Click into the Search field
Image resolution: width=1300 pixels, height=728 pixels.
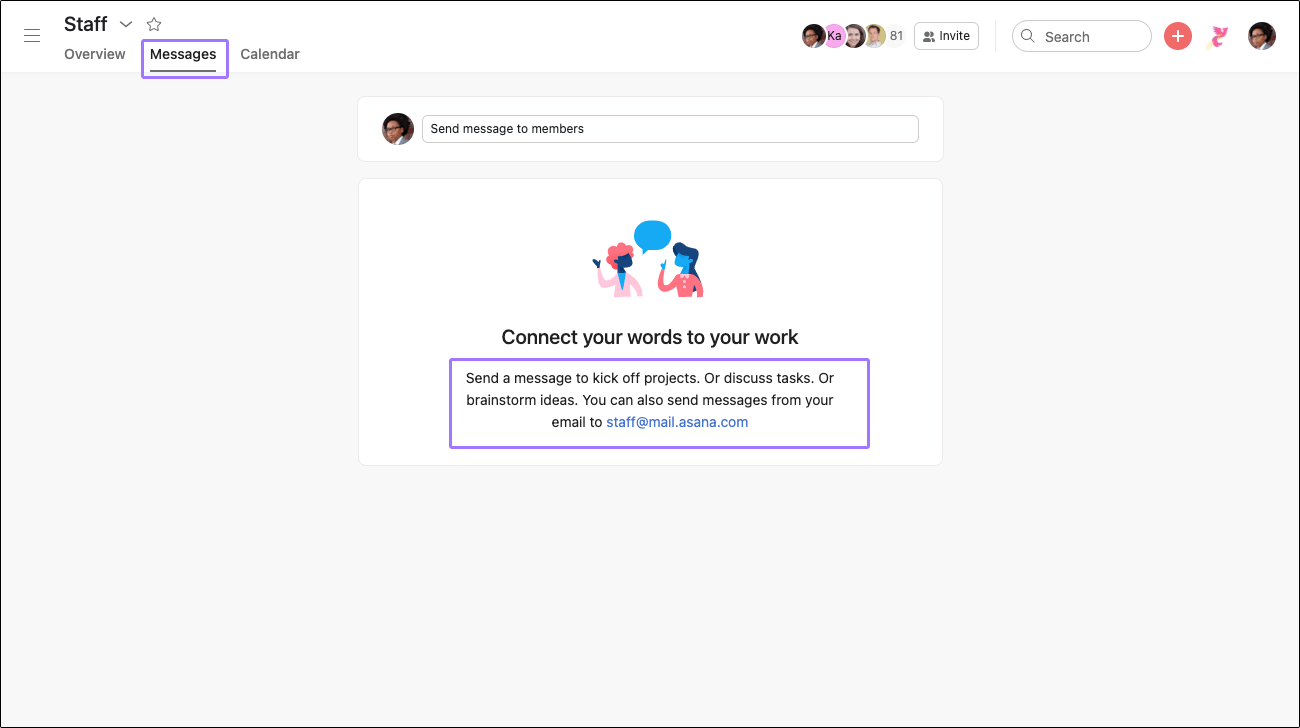(x=1082, y=36)
